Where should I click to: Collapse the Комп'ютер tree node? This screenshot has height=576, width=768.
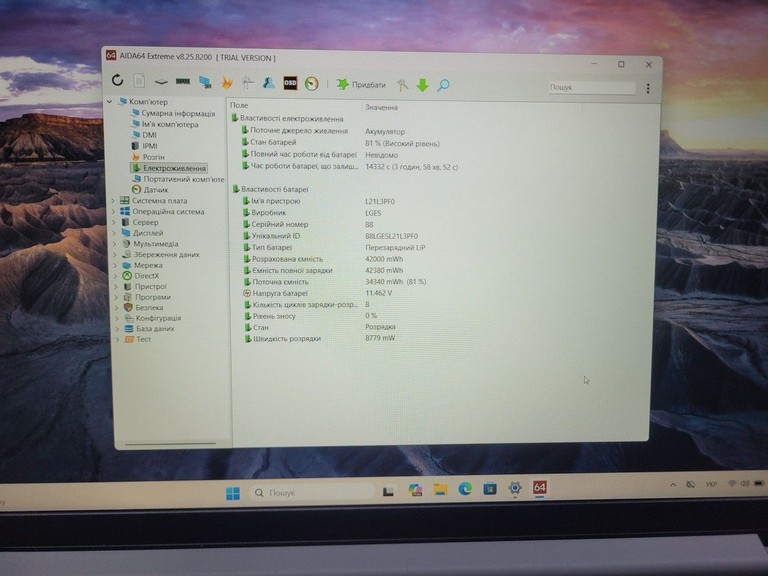[x=109, y=102]
